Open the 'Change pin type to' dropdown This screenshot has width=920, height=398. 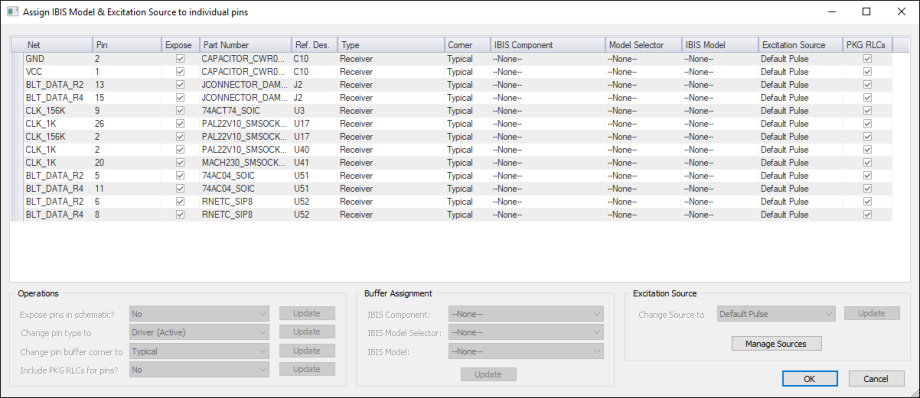coord(199,332)
